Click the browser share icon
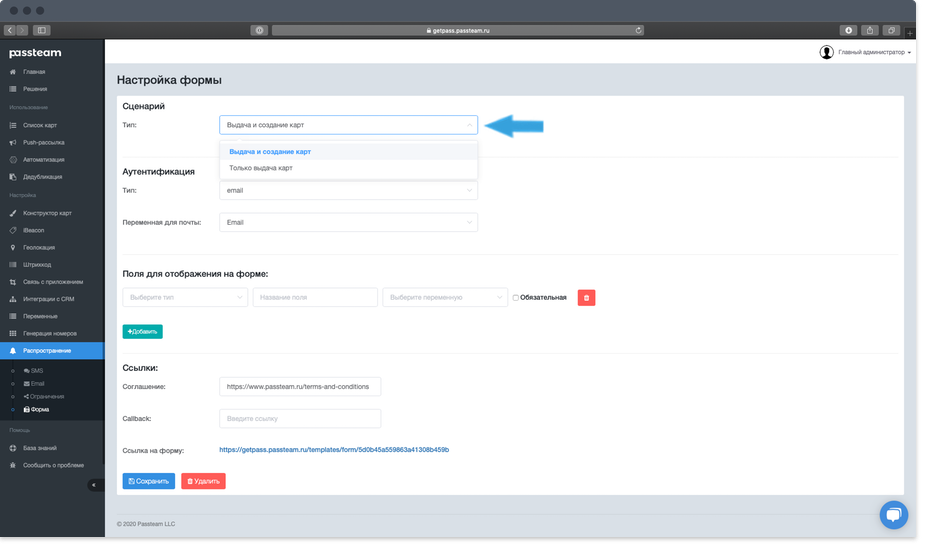 click(870, 30)
